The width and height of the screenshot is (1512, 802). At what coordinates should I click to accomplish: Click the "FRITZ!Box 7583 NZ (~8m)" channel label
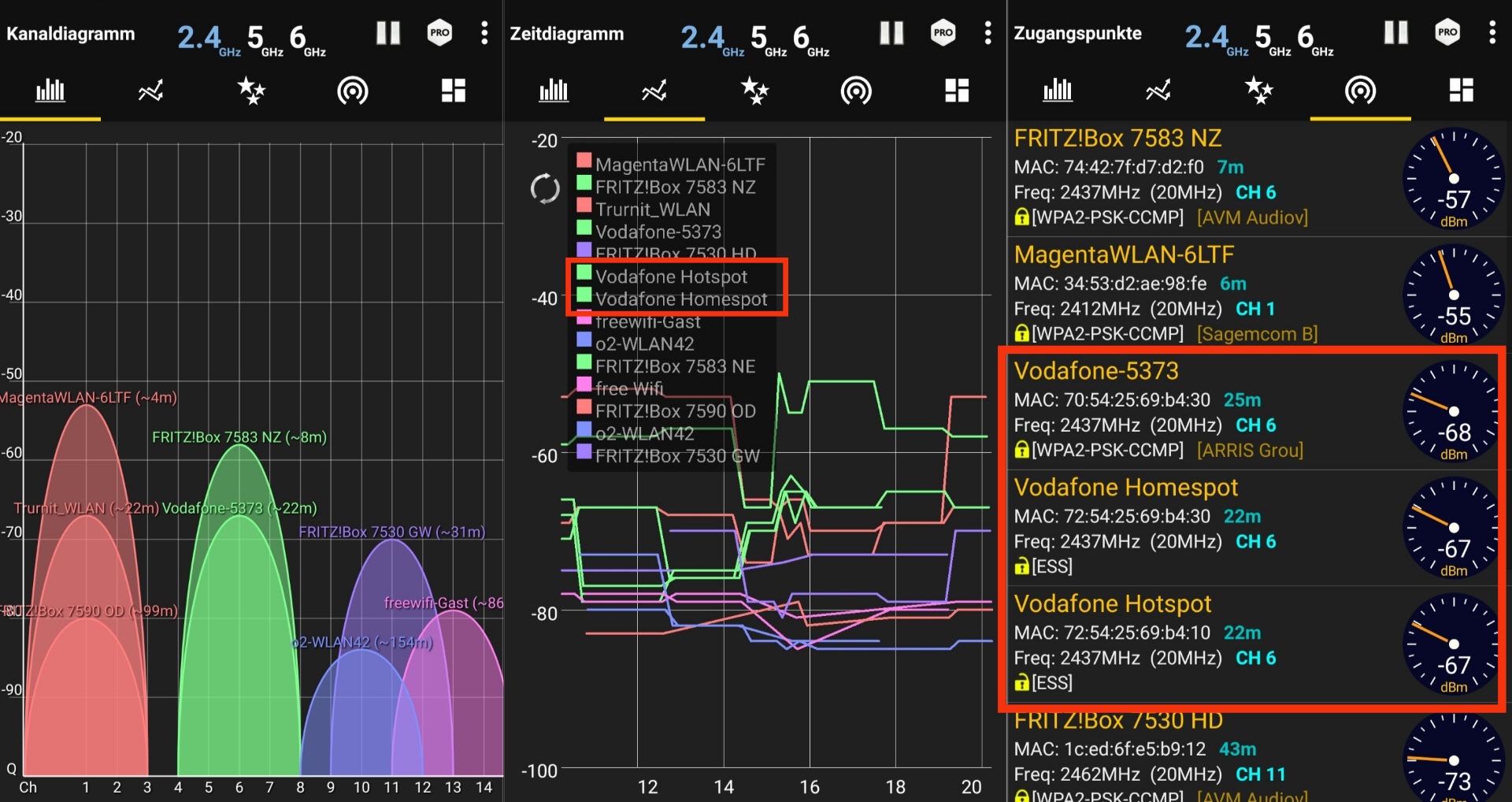point(239,437)
